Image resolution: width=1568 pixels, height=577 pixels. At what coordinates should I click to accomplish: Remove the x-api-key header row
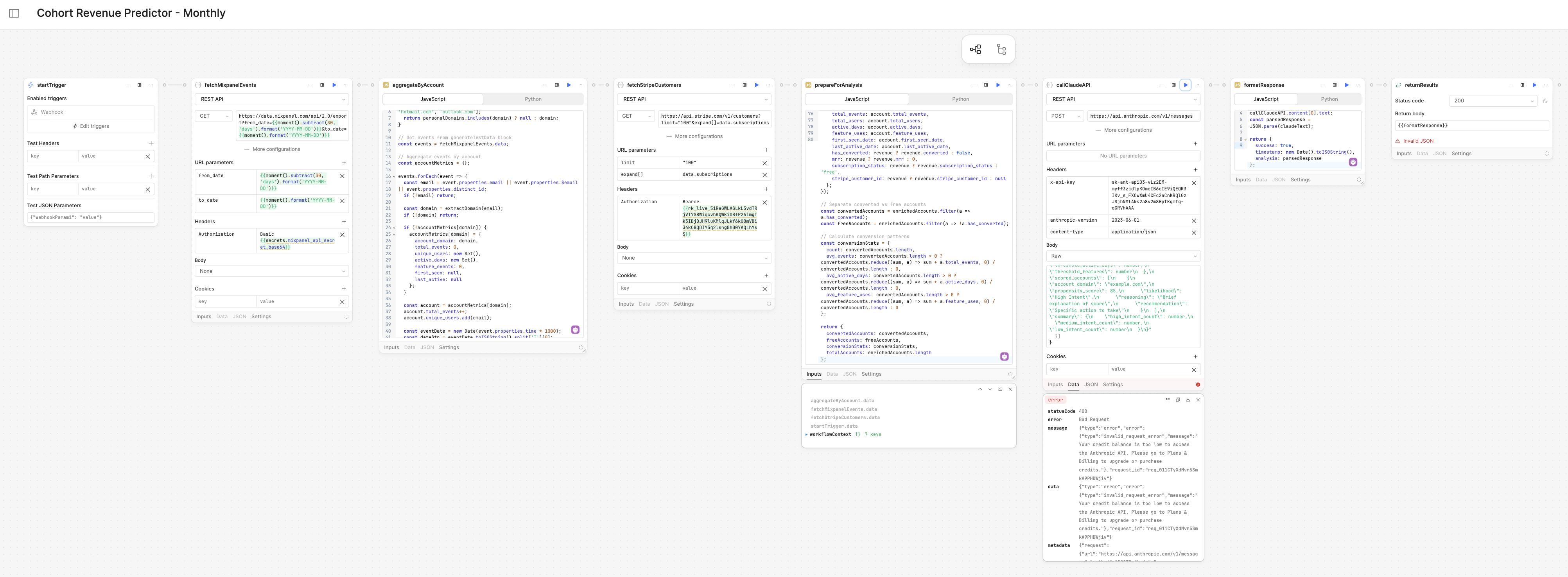(x=1193, y=183)
